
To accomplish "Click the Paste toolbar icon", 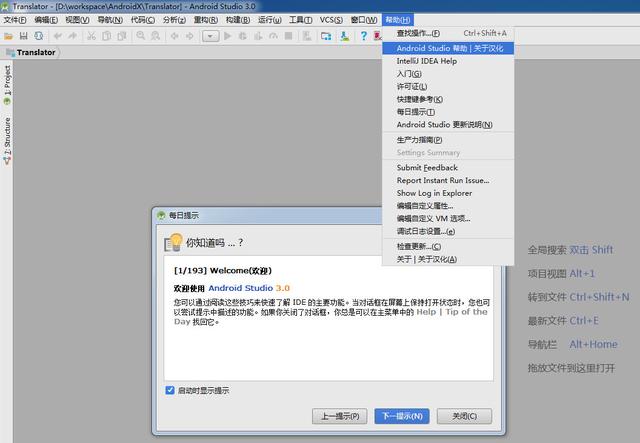I will (122, 36).
